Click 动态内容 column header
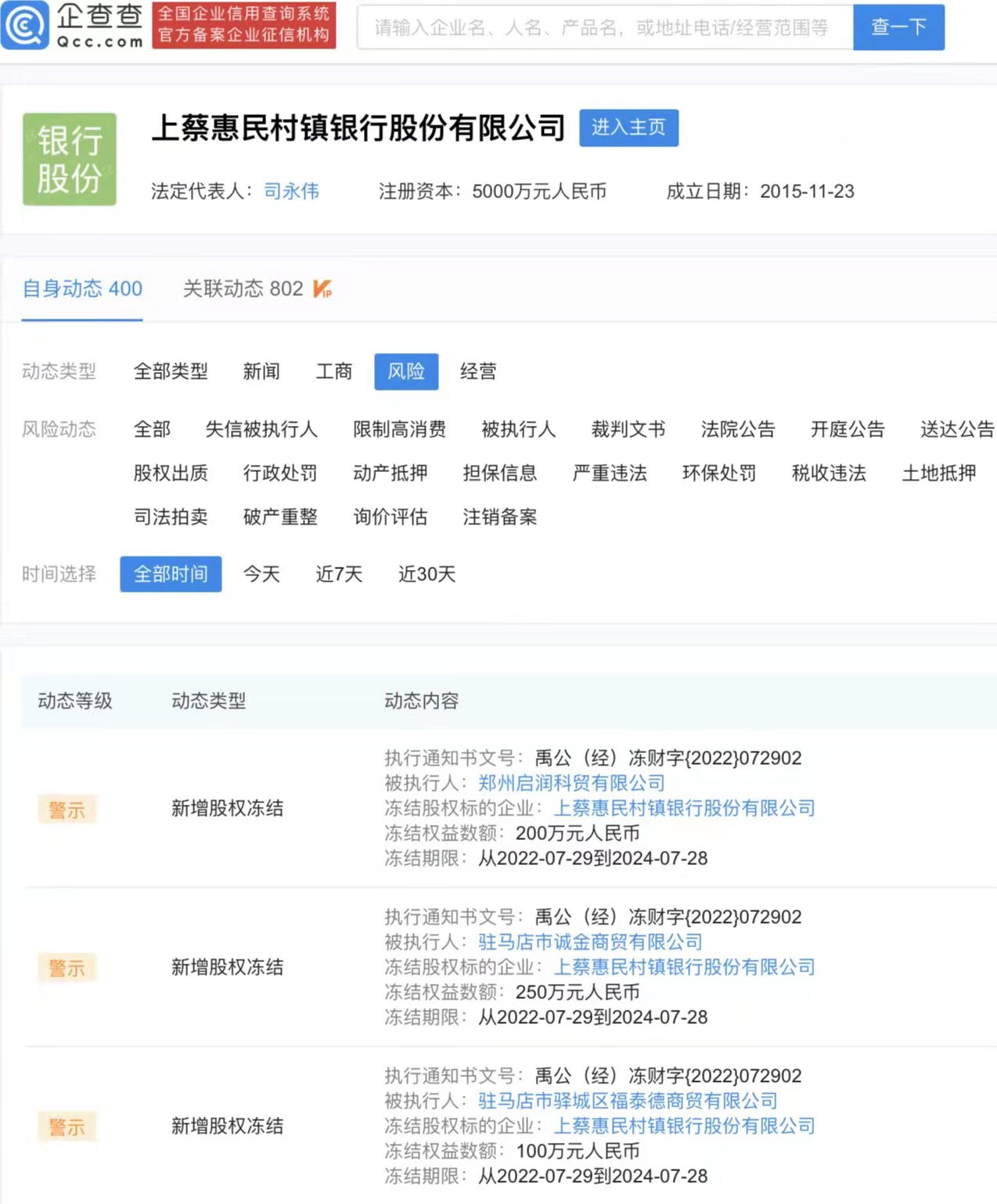Viewport: 997px width, 1204px height. tap(421, 701)
